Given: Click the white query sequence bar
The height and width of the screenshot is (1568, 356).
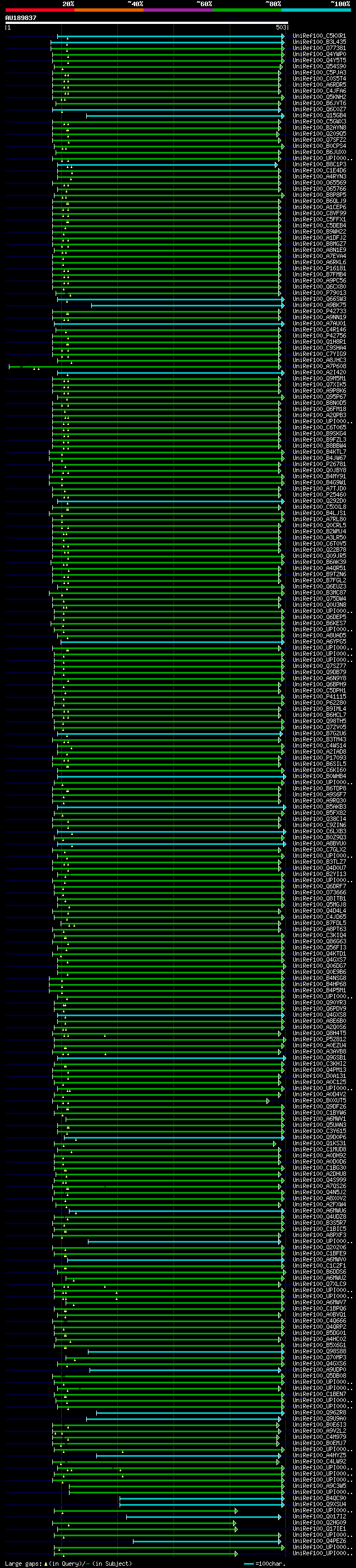Looking at the screenshot, I should point(147,22).
